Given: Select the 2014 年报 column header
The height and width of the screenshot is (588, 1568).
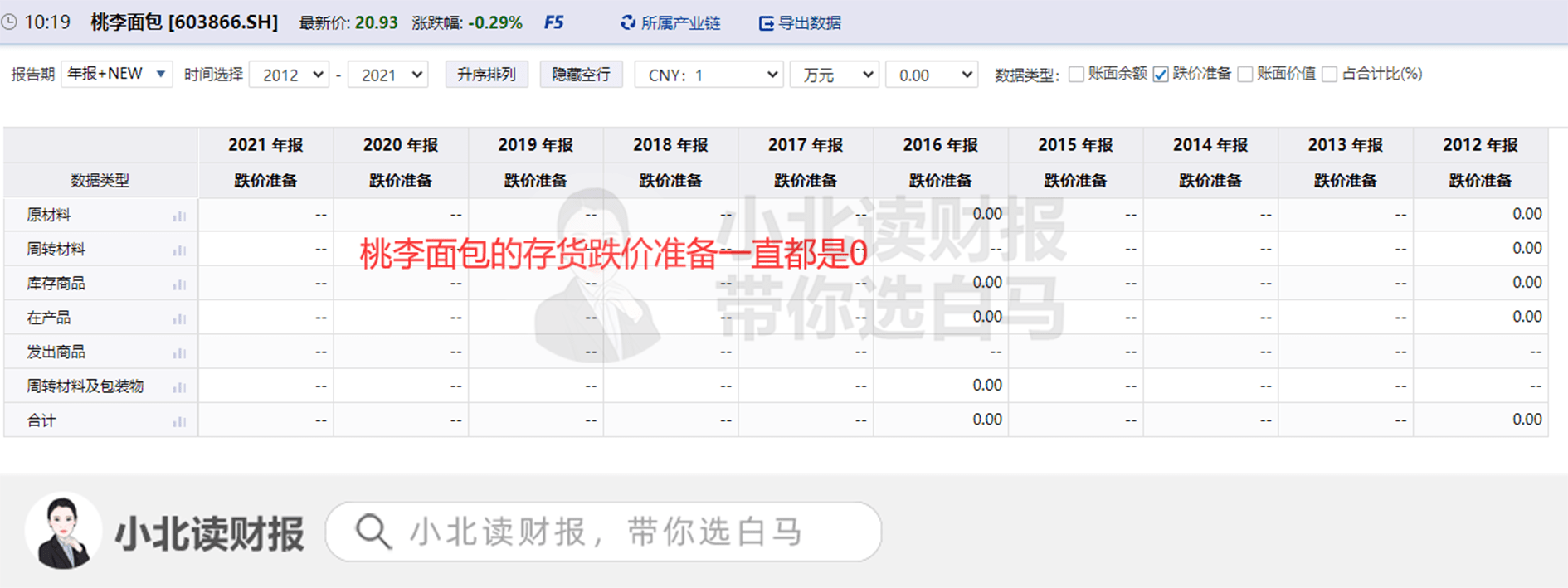Looking at the screenshot, I should click(1210, 145).
